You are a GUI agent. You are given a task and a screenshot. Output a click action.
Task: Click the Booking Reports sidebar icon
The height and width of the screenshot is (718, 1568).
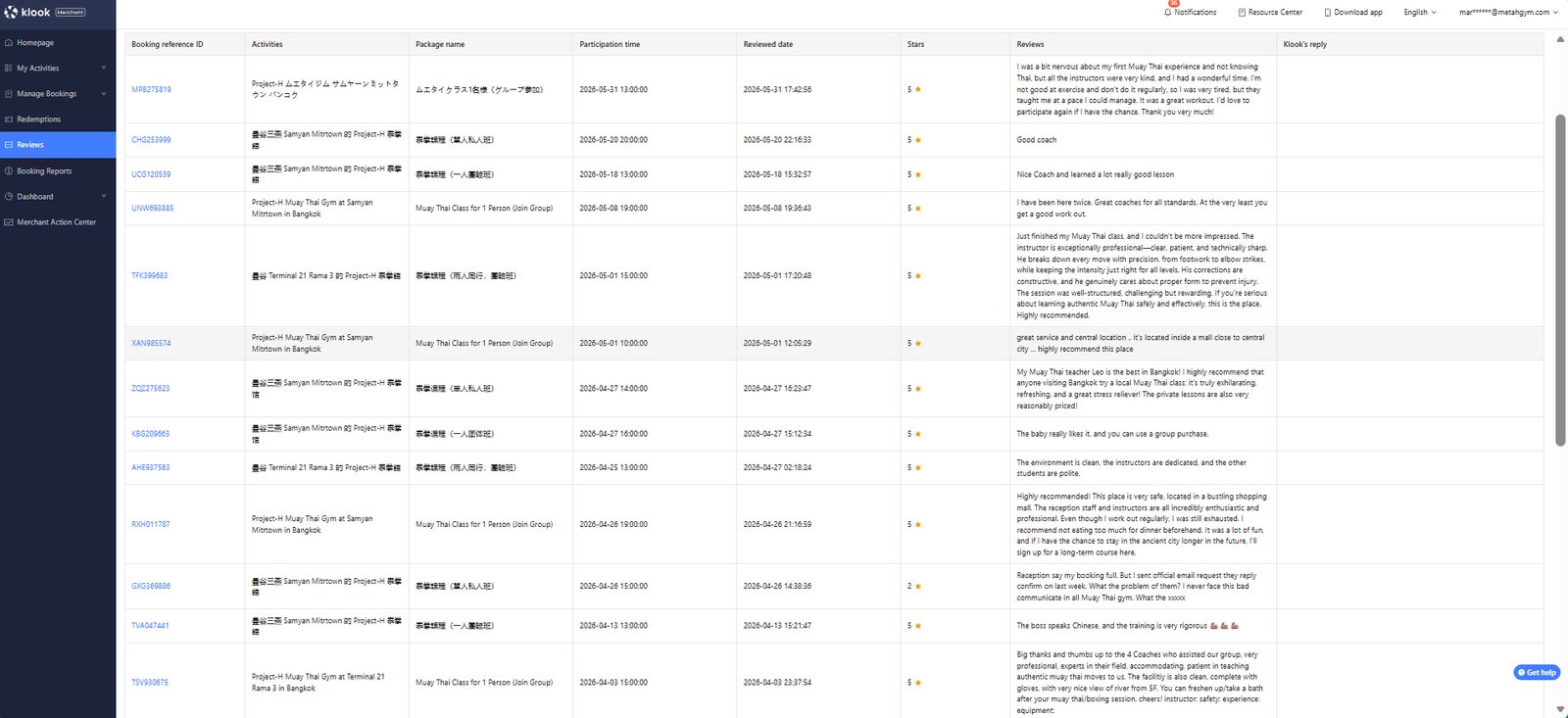(9, 171)
